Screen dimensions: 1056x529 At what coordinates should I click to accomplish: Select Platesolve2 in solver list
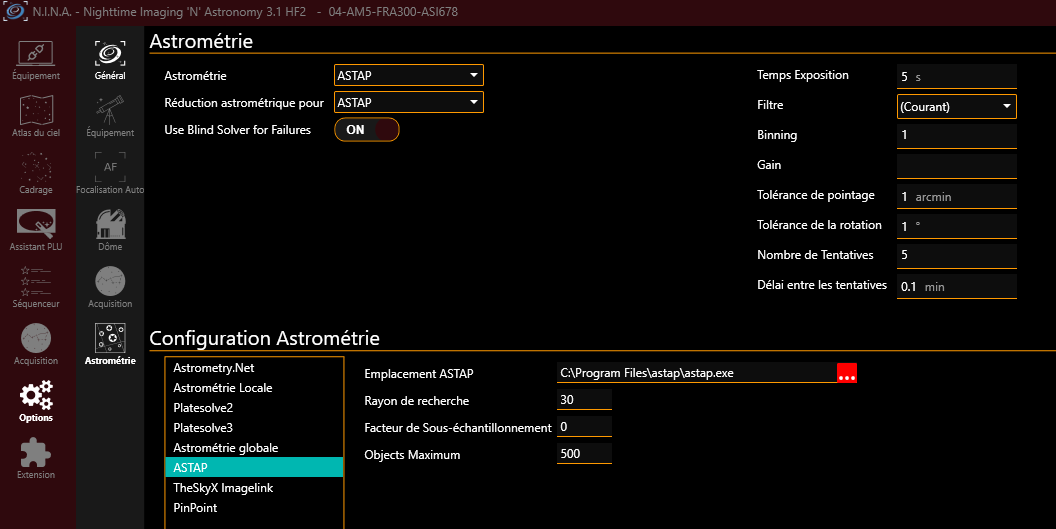coord(255,408)
